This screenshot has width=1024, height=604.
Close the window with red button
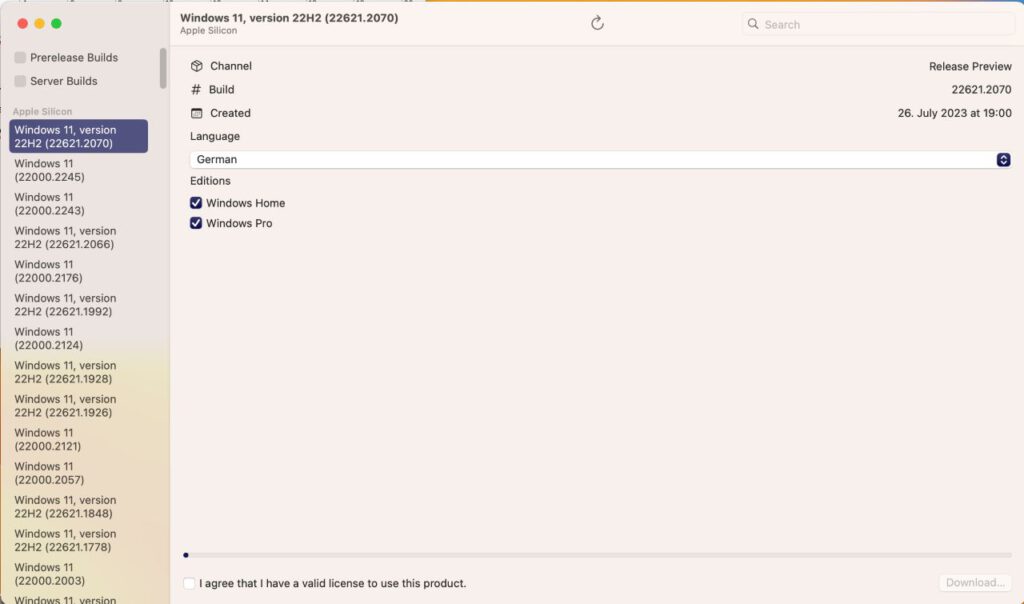point(22,24)
